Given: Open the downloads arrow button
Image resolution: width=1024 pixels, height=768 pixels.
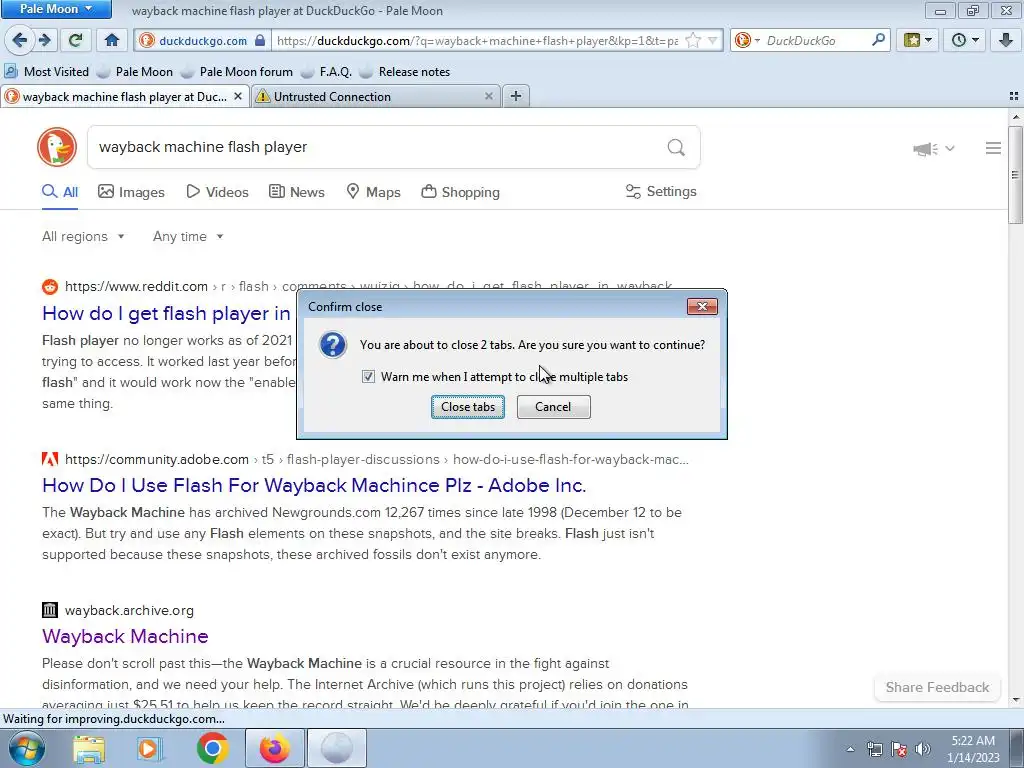Looking at the screenshot, I should click(1006, 40).
